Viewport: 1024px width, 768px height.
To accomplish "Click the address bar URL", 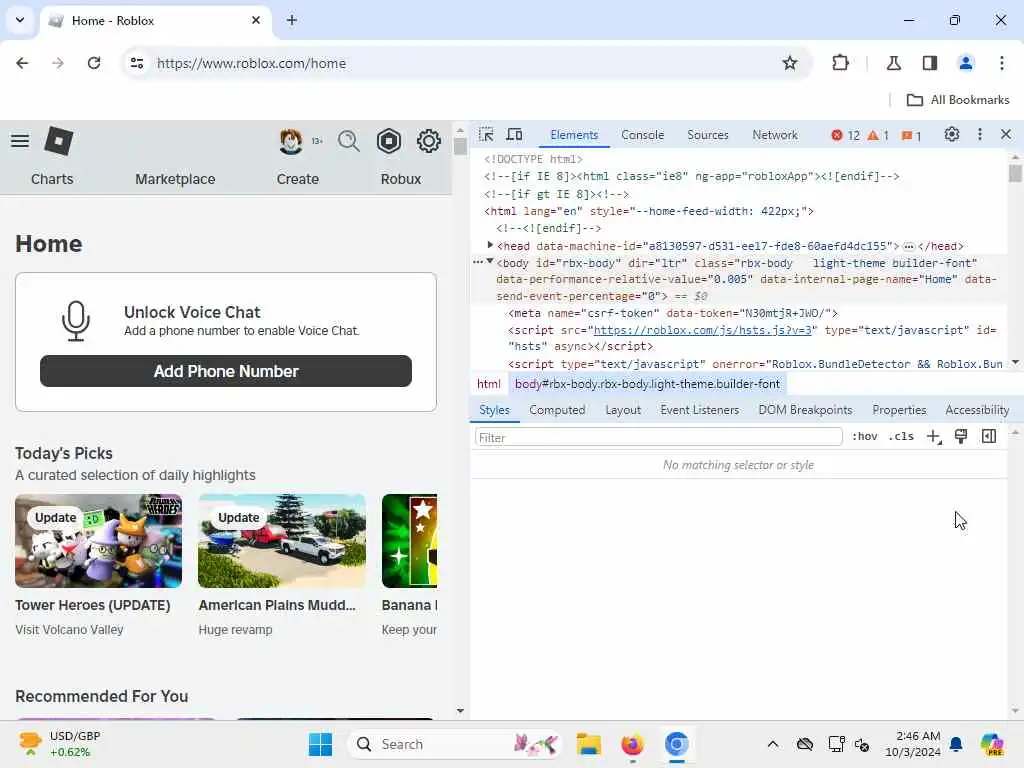I will tap(251, 63).
